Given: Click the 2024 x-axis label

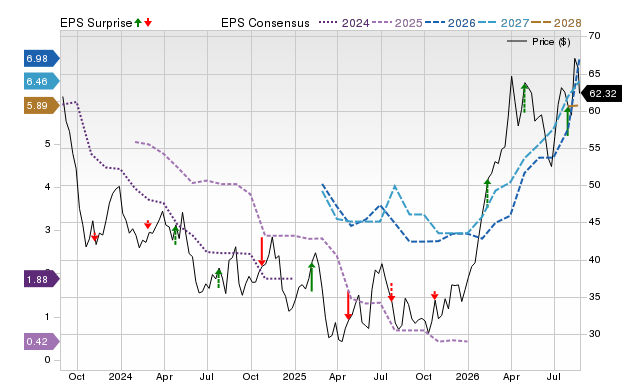Looking at the screenshot, I should 120,376.
